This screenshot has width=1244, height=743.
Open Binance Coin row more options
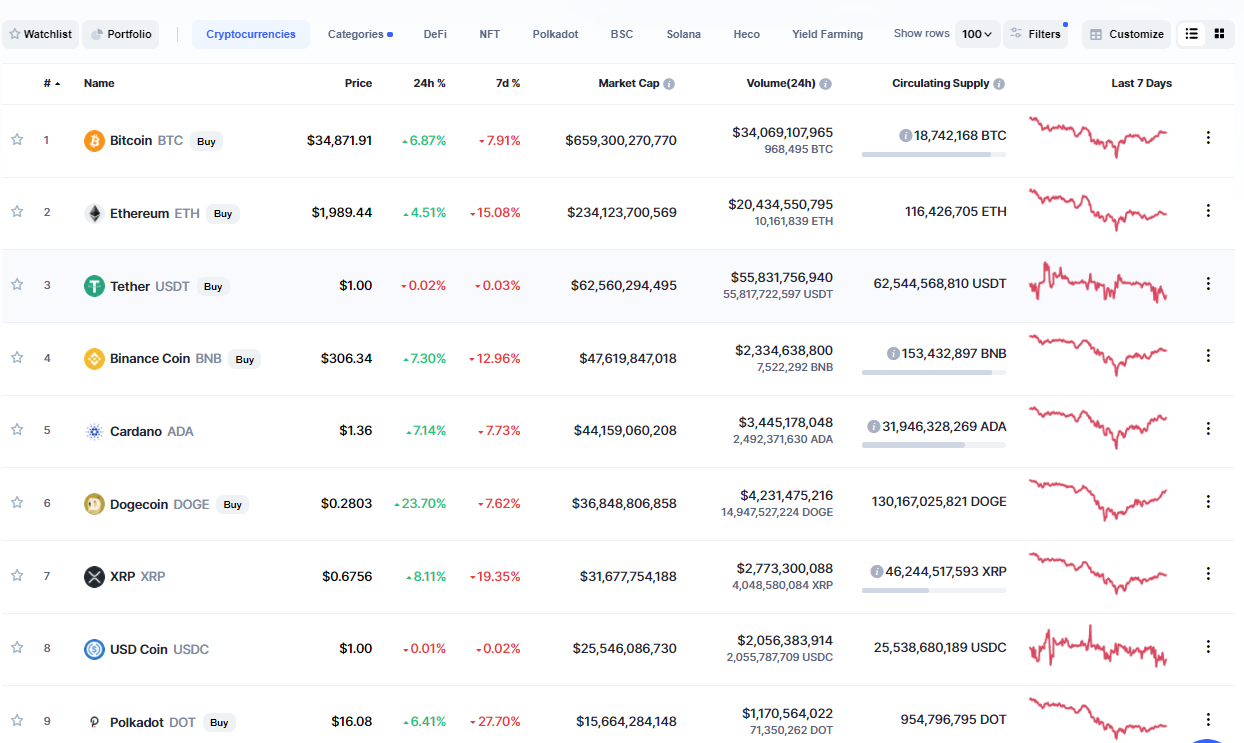[x=1208, y=356]
